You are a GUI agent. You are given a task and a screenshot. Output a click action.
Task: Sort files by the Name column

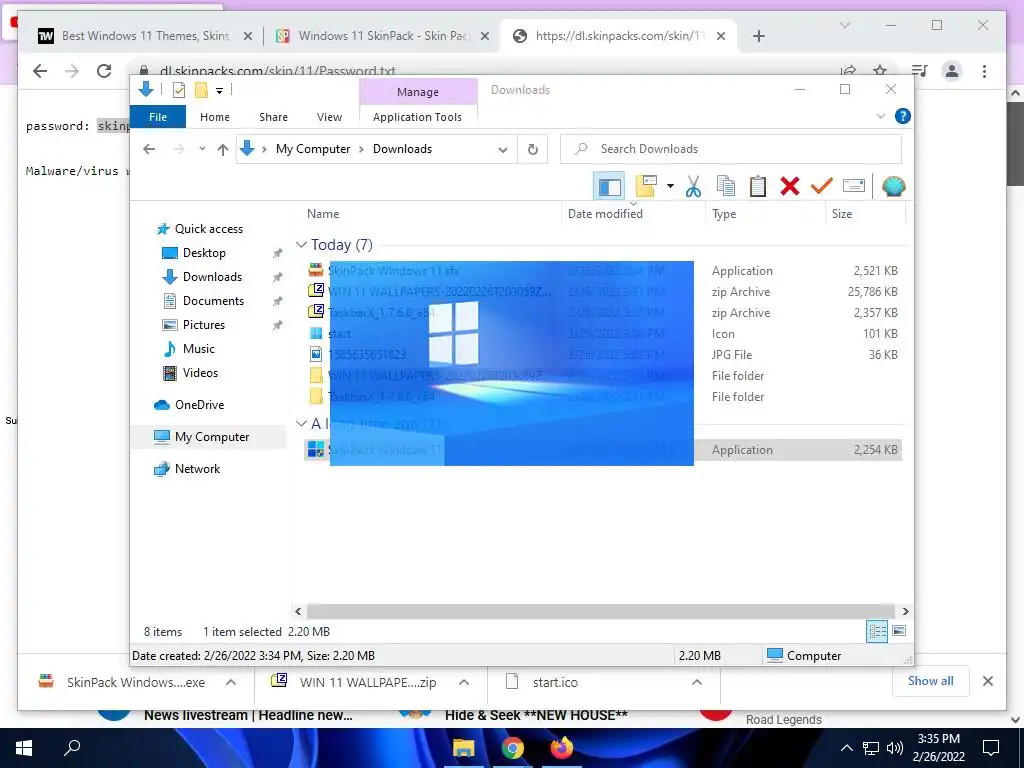click(x=323, y=214)
